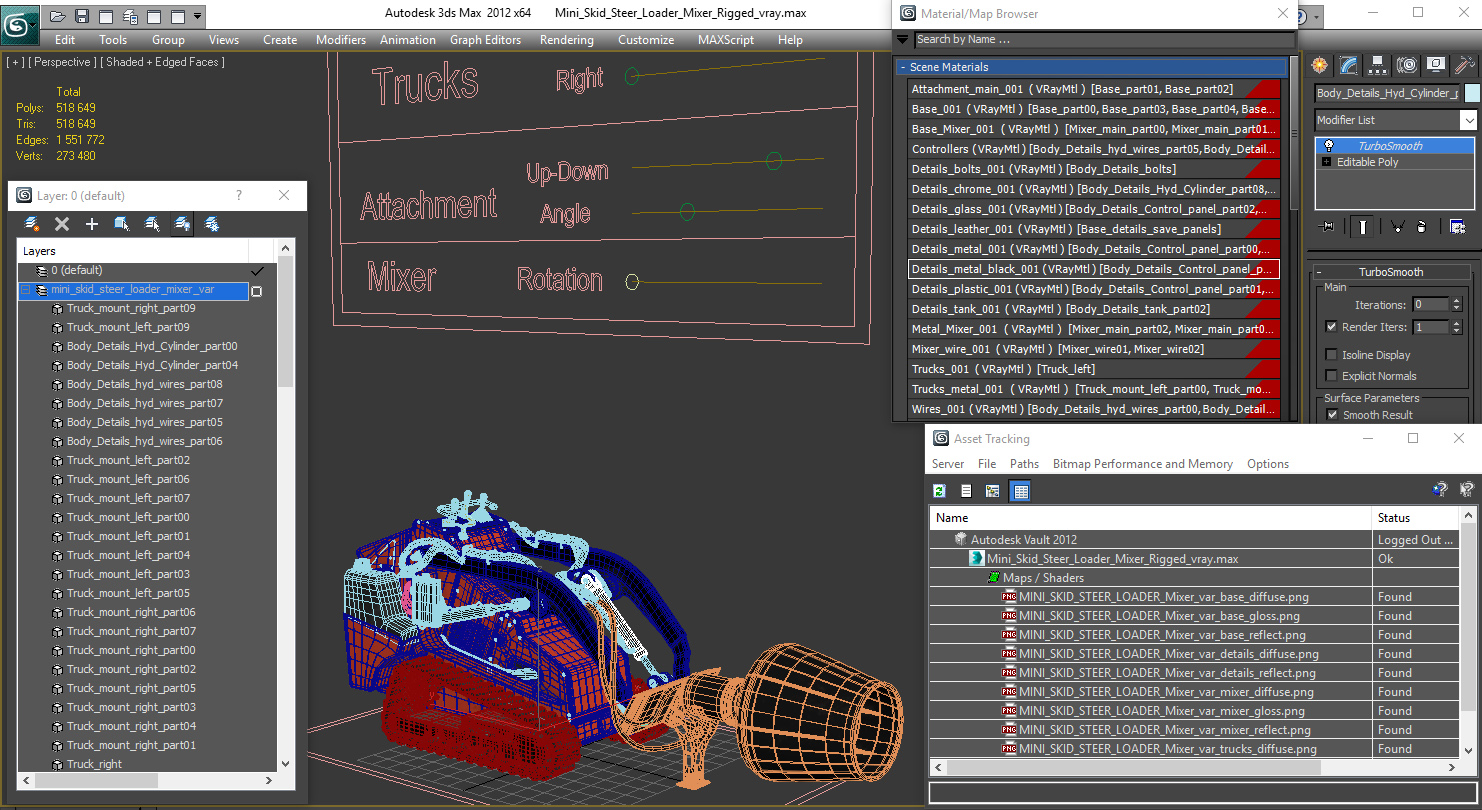Open the Graph Editors menu
The height and width of the screenshot is (810, 1482).
[x=485, y=40]
